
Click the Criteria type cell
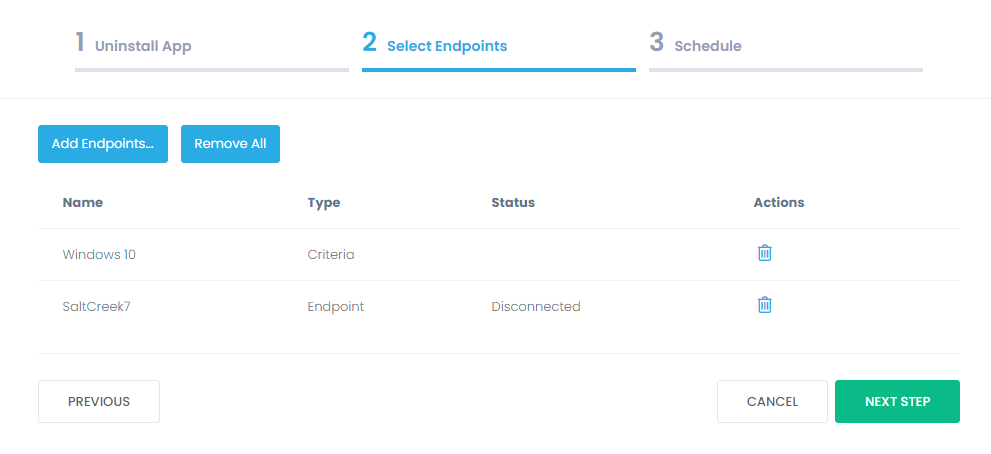(x=331, y=255)
